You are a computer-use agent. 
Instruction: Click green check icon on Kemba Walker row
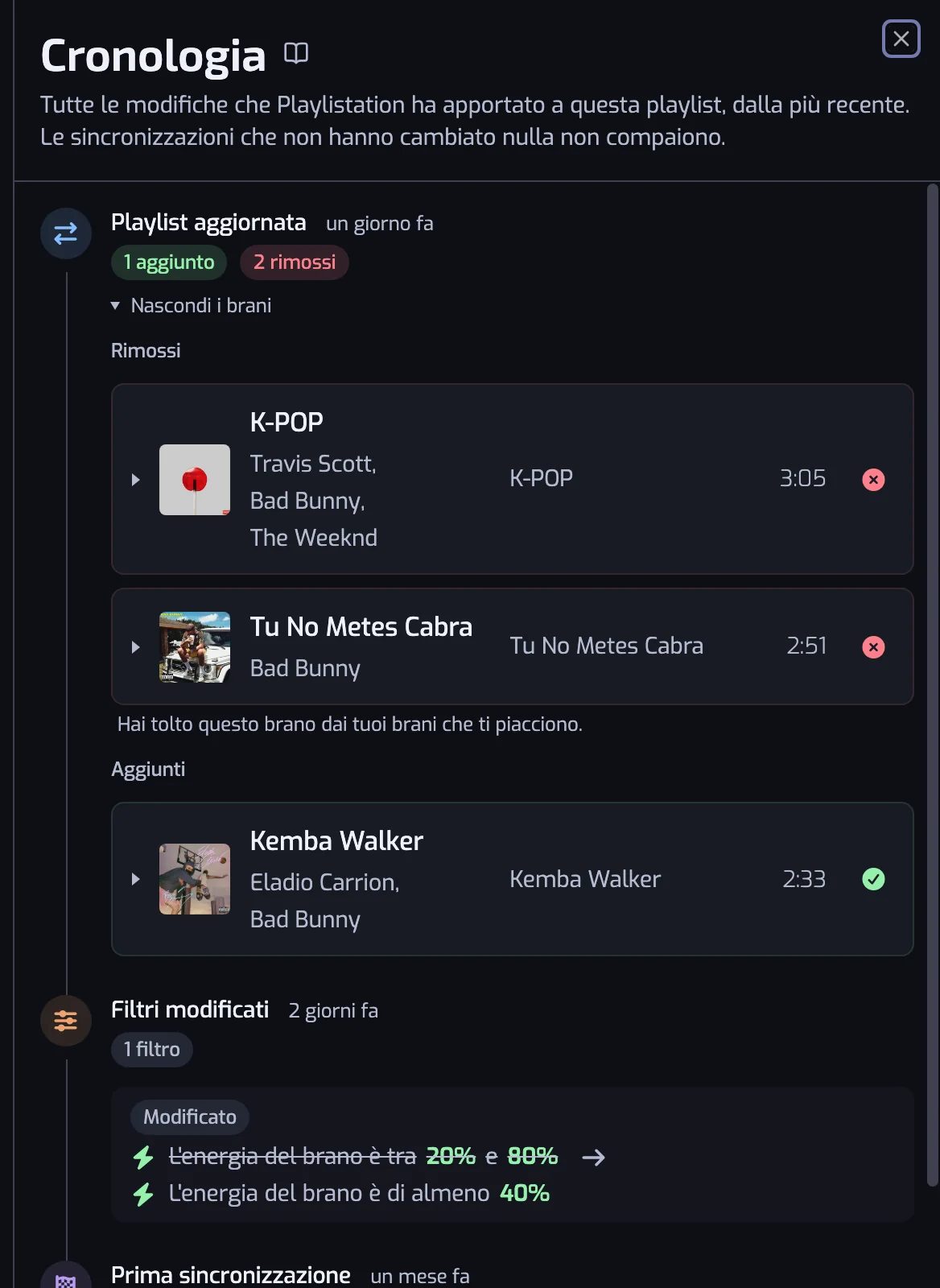pyautogui.click(x=873, y=879)
